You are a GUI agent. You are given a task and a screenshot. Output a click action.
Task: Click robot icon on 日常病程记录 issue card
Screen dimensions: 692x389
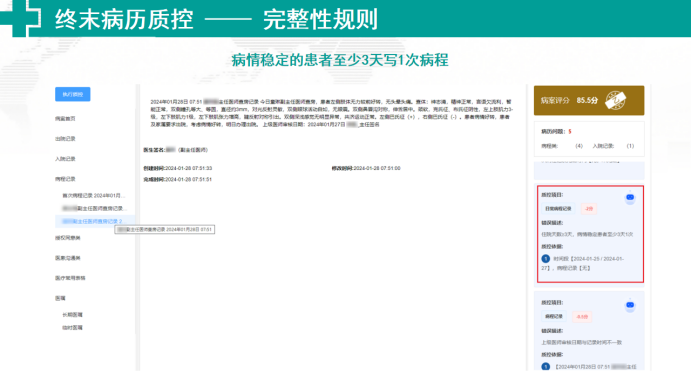click(630, 197)
